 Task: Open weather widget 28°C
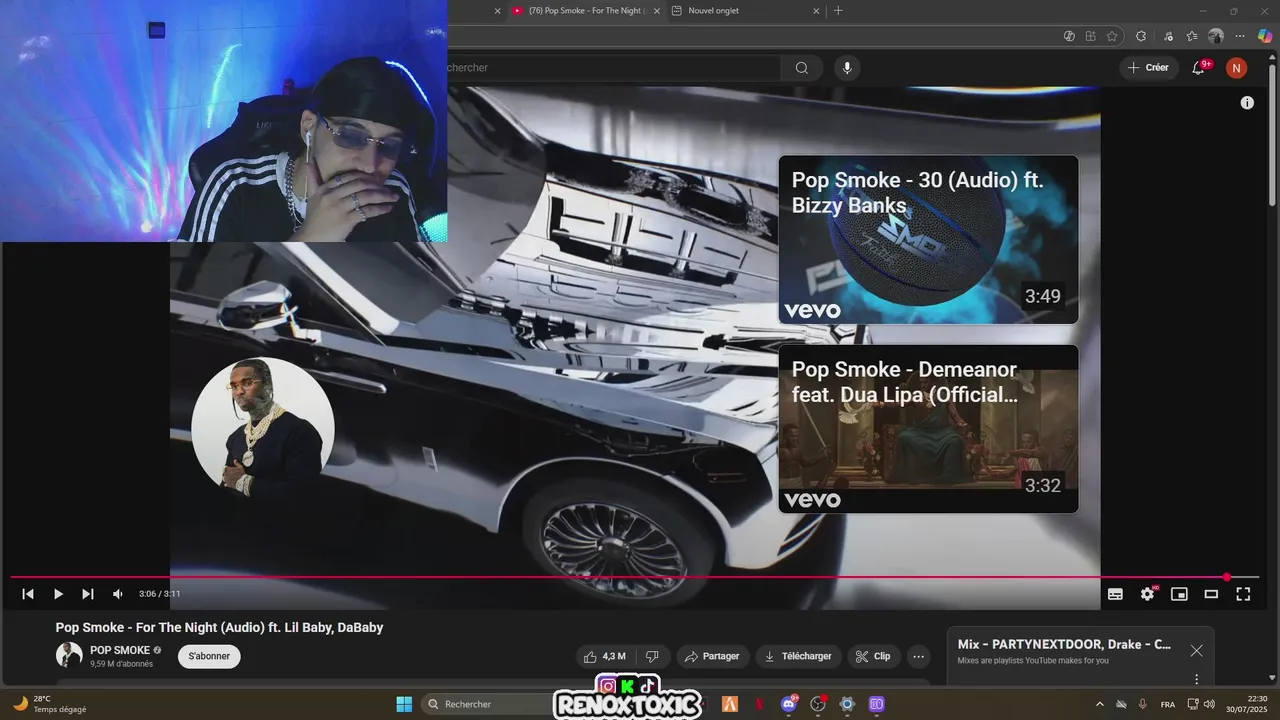50,704
